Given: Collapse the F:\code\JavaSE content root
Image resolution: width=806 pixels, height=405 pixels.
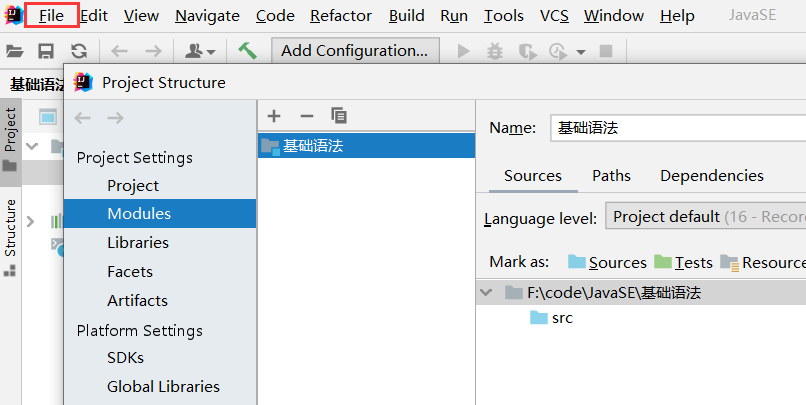Looking at the screenshot, I should tap(487, 293).
